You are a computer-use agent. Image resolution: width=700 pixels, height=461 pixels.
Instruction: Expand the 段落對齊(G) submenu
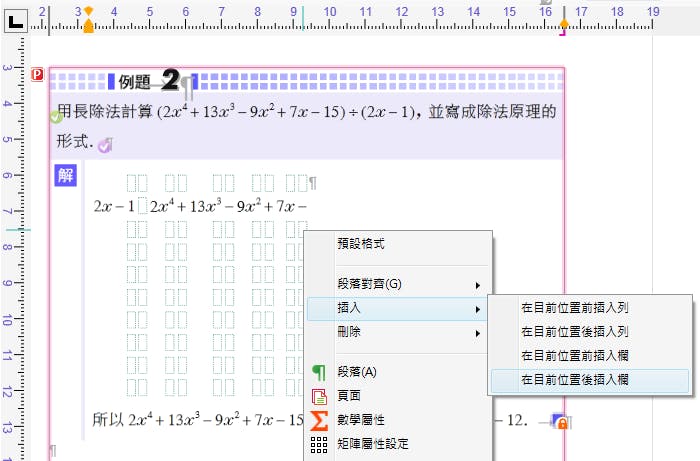tap(398, 286)
